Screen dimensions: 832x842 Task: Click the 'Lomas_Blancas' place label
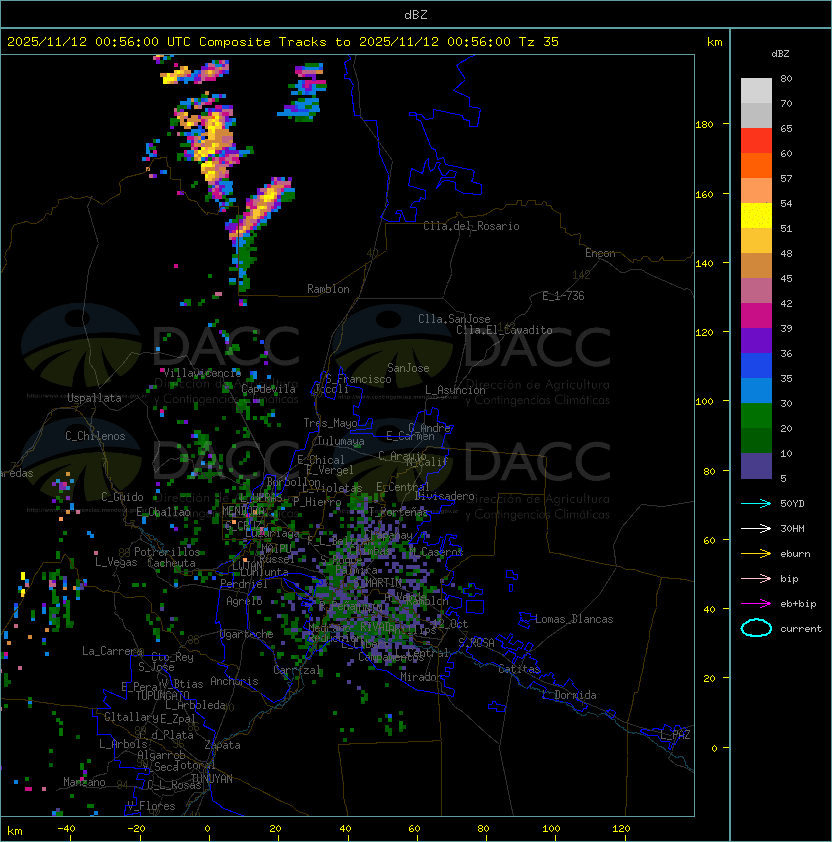point(574,619)
